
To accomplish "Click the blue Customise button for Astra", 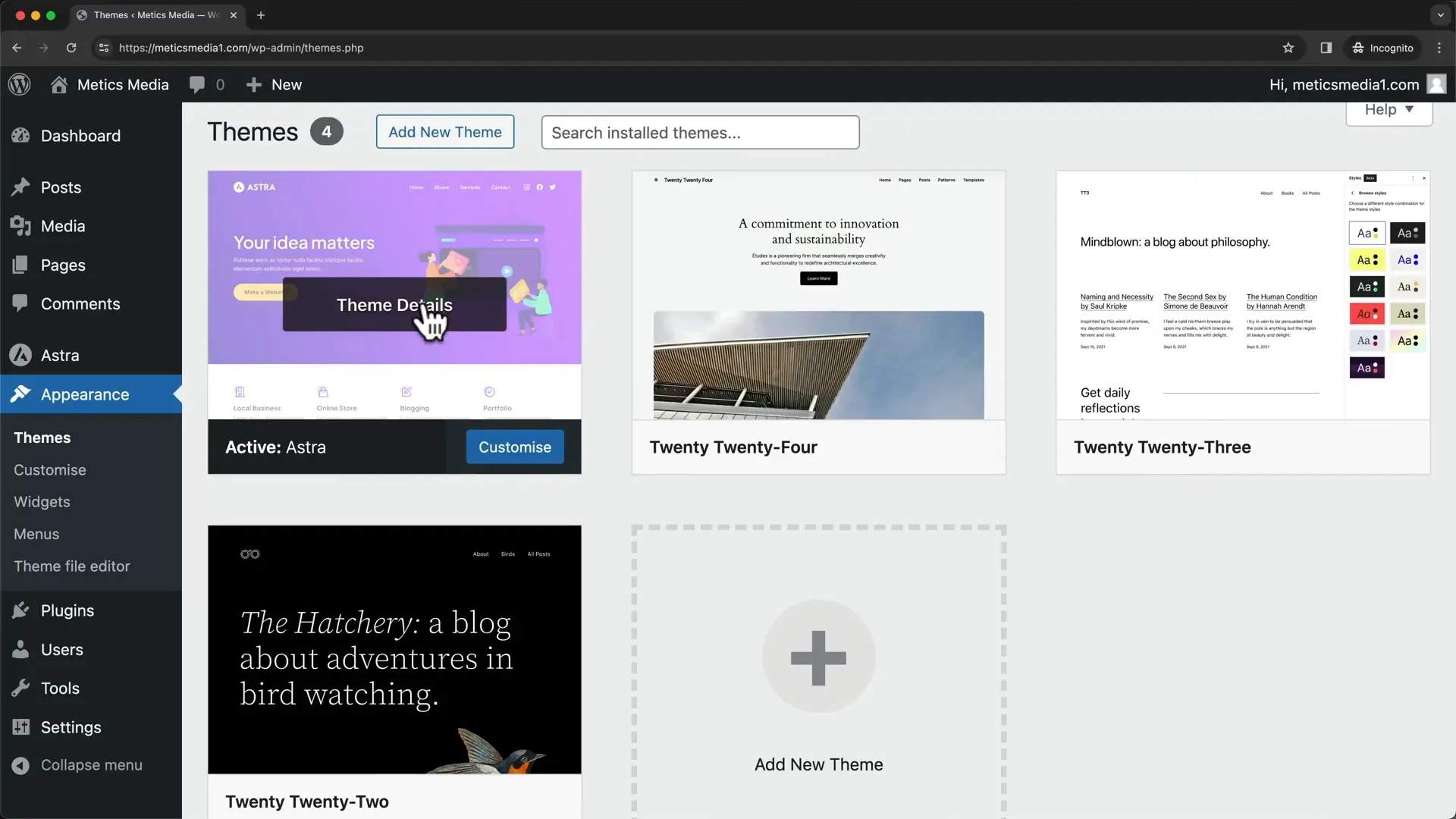I will point(515,447).
